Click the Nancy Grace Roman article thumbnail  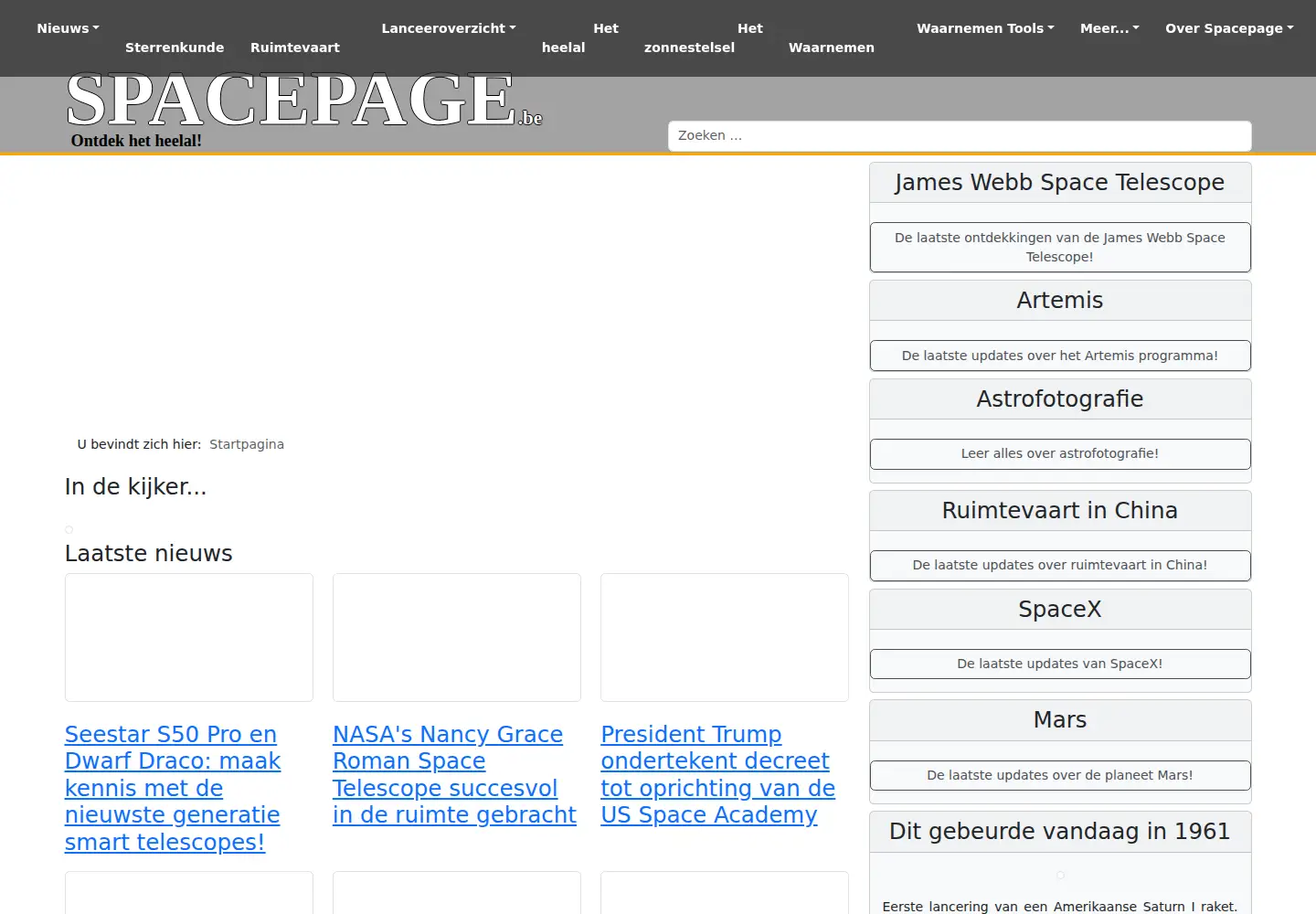pos(457,637)
